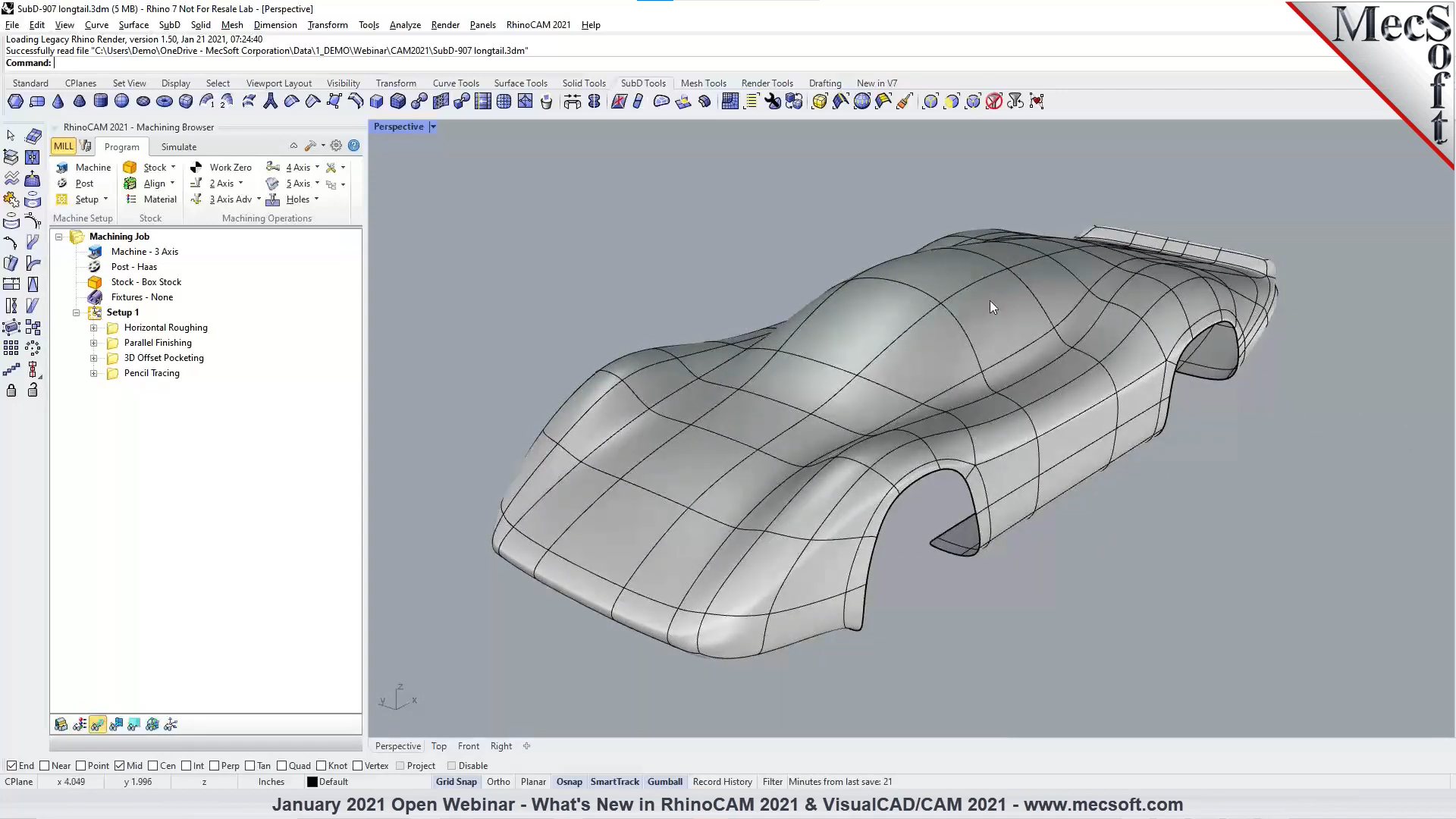
Task: Click the hammer utilities icon
Action: tap(310, 146)
